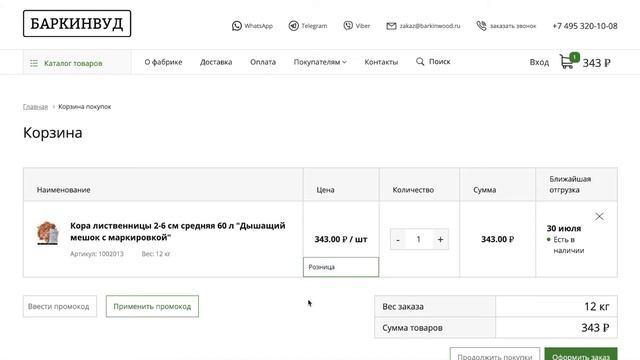Increase quantity with the plus button
Image resolution: width=640 pixels, height=360 pixels.
[x=440, y=240]
